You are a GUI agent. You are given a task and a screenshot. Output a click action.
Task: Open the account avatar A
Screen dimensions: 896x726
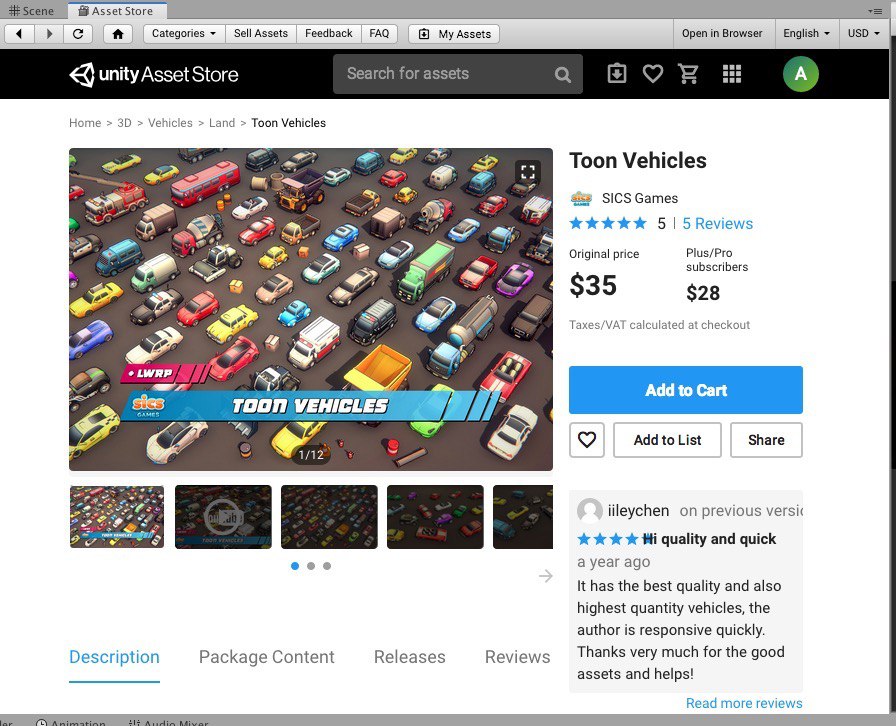[x=801, y=74]
